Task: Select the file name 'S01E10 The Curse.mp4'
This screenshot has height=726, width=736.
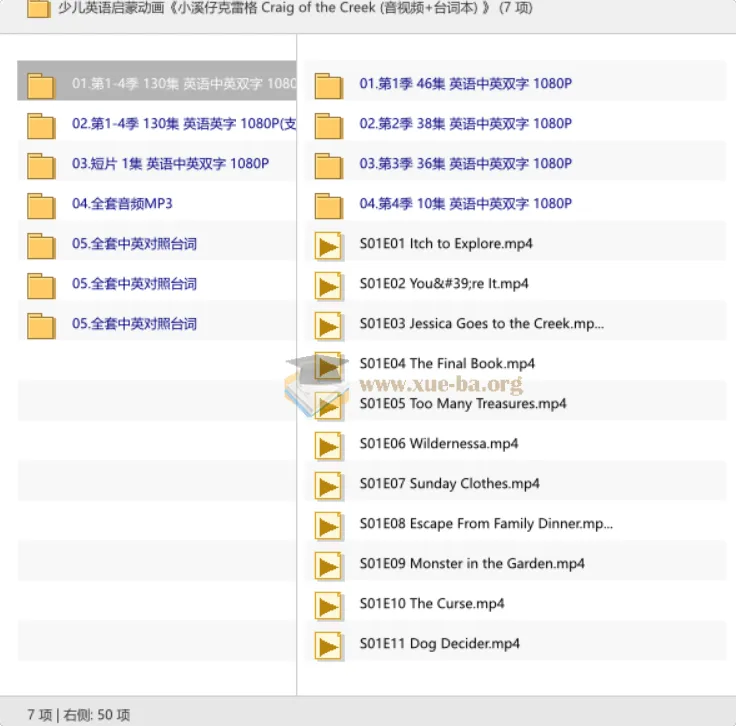Action: coord(432,604)
